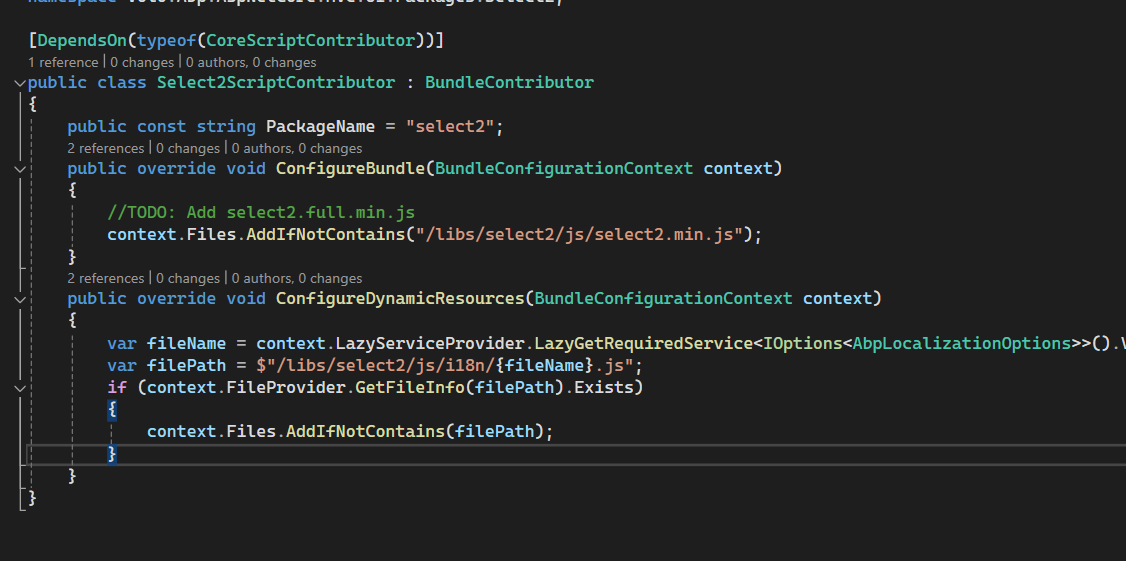Click the BundleContributor base class name
This screenshot has width=1126, height=561.
(509, 82)
